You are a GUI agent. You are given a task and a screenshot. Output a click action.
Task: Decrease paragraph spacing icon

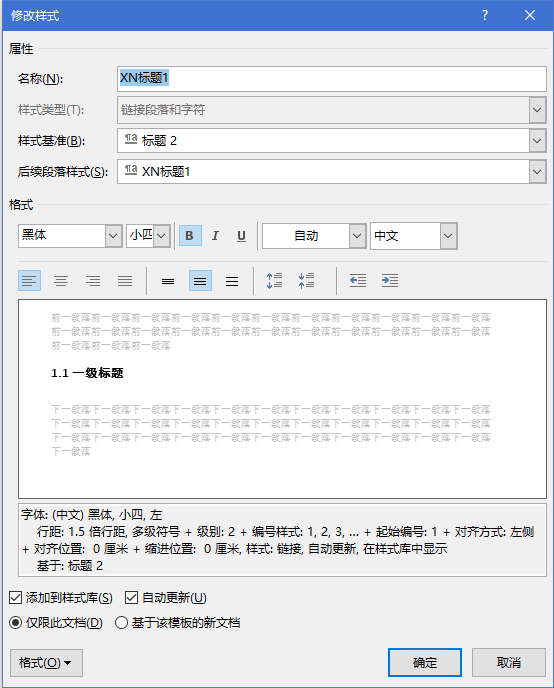click(x=306, y=280)
